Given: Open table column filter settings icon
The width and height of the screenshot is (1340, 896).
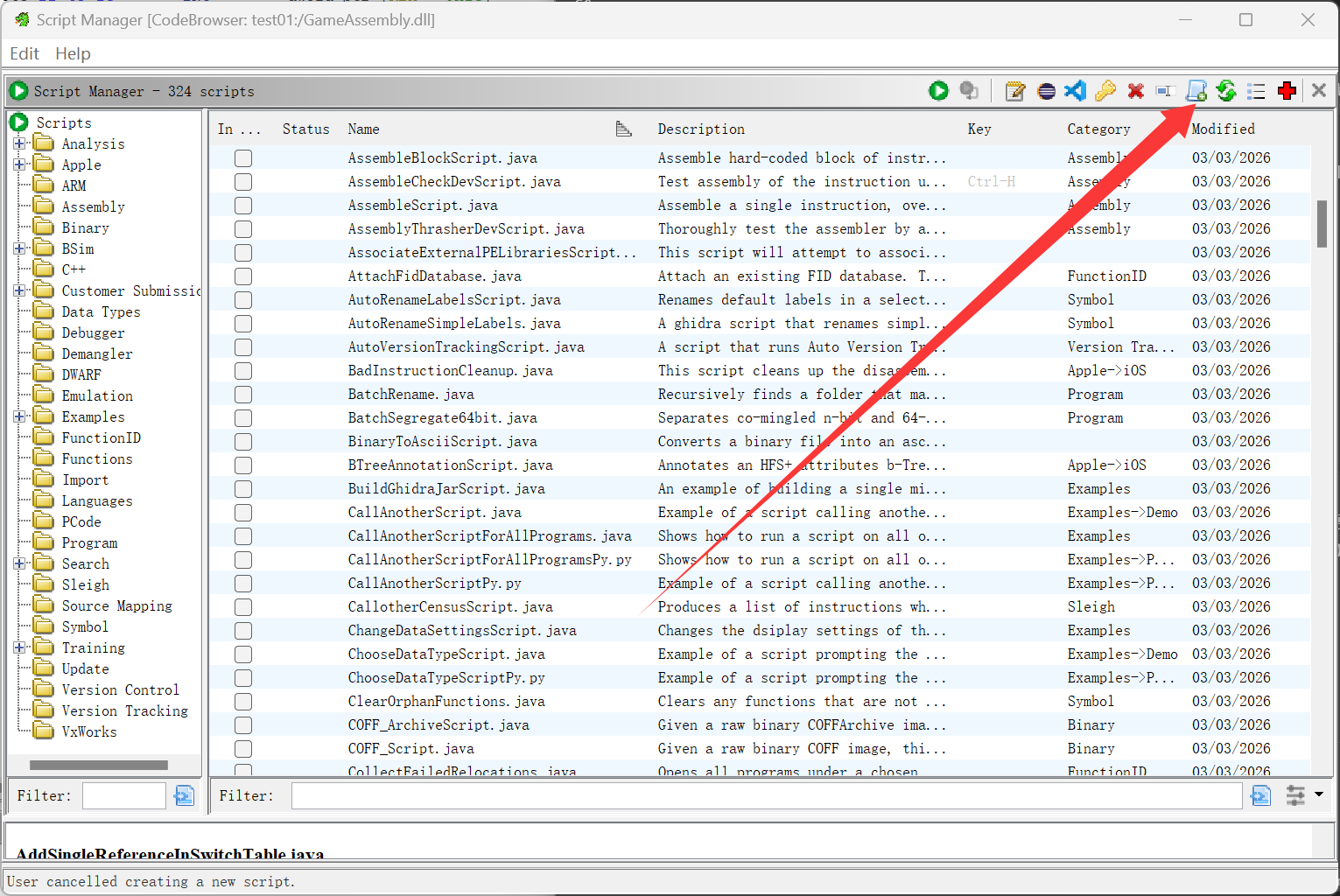Looking at the screenshot, I should pyautogui.click(x=1295, y=795).
